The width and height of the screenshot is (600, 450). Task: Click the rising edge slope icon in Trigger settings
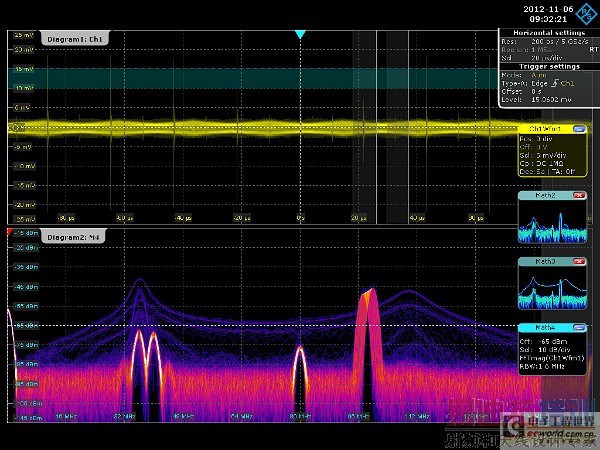click(555, 83)
